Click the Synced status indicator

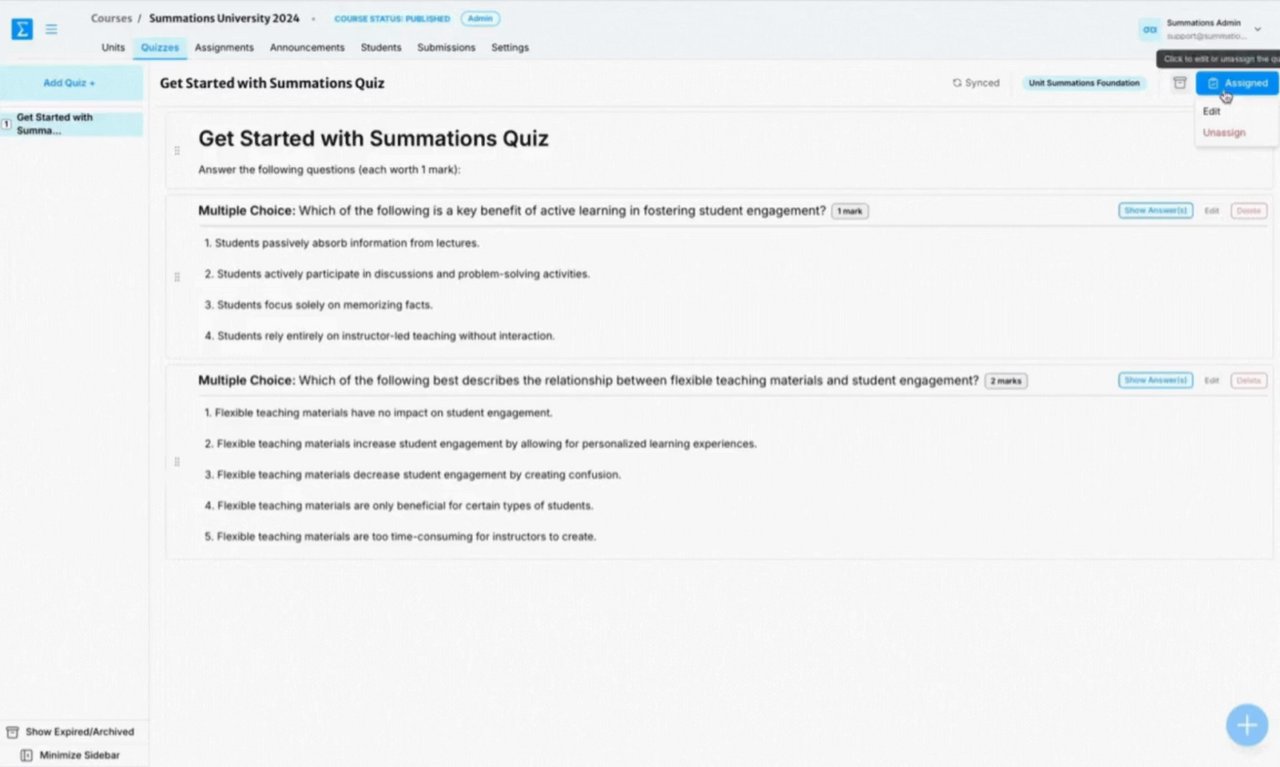[976, 83]
